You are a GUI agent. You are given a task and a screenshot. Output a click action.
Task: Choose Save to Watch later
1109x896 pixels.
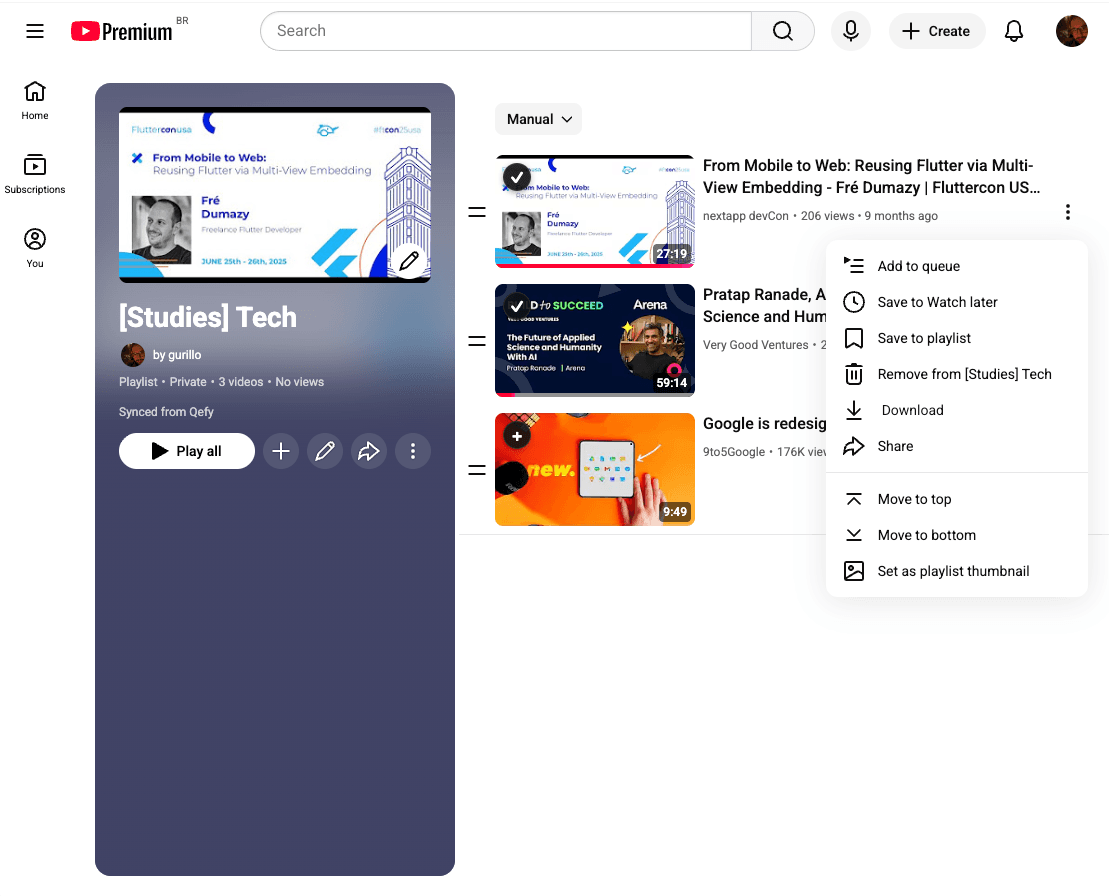pos(956,302)
